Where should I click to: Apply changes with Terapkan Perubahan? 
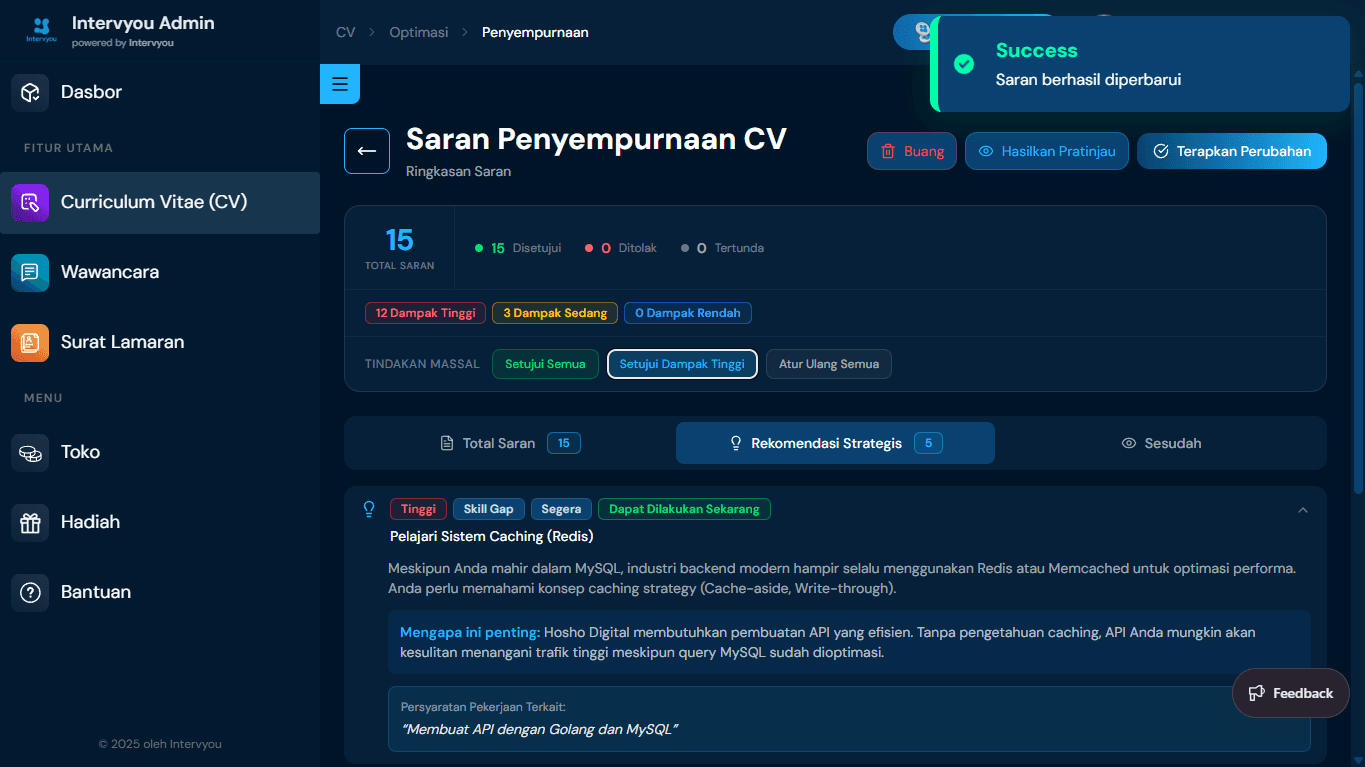coord(1232,151)
